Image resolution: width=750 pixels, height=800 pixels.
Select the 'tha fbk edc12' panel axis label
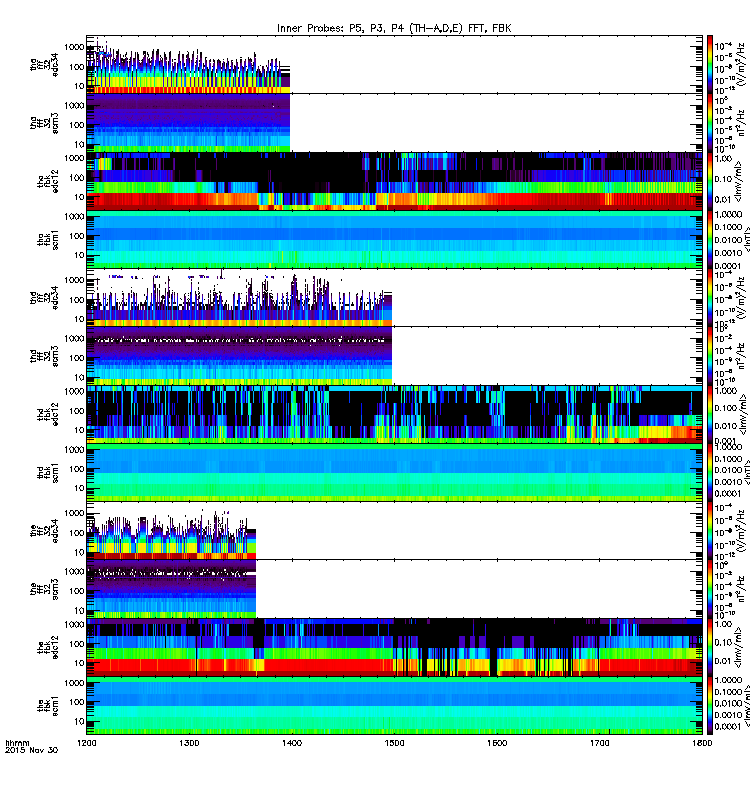click(48, 181)
